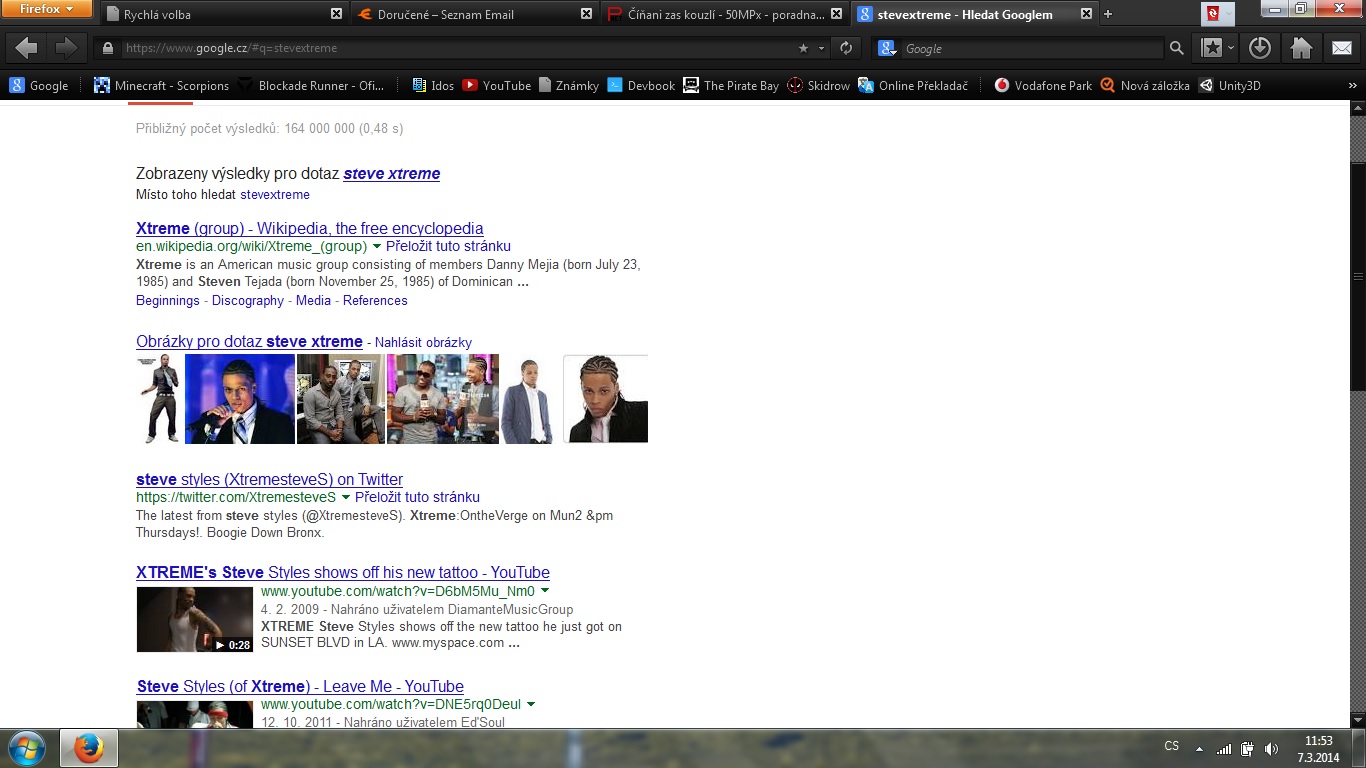
Task: Click Přeložit tuto stránku on the Wikipedia result
Action: click(x=448, y=246)
